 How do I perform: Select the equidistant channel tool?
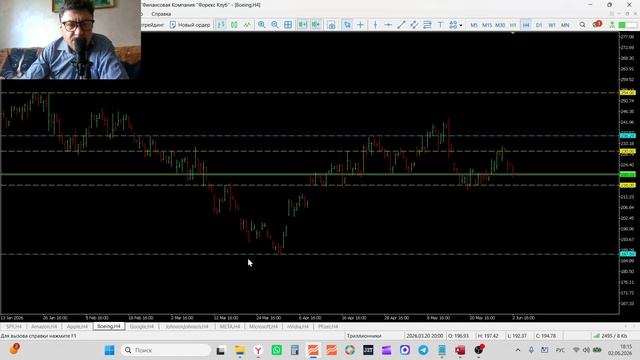coord(414,25)
